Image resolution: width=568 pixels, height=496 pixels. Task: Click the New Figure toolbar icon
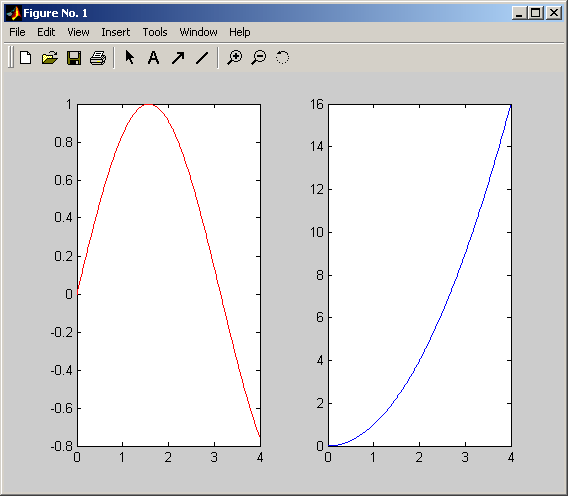coord(26,58)
